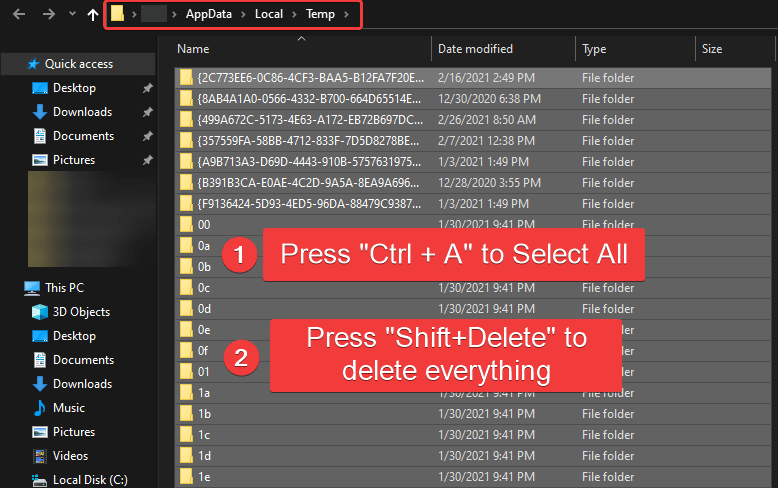Click the Music note icon

40,408
